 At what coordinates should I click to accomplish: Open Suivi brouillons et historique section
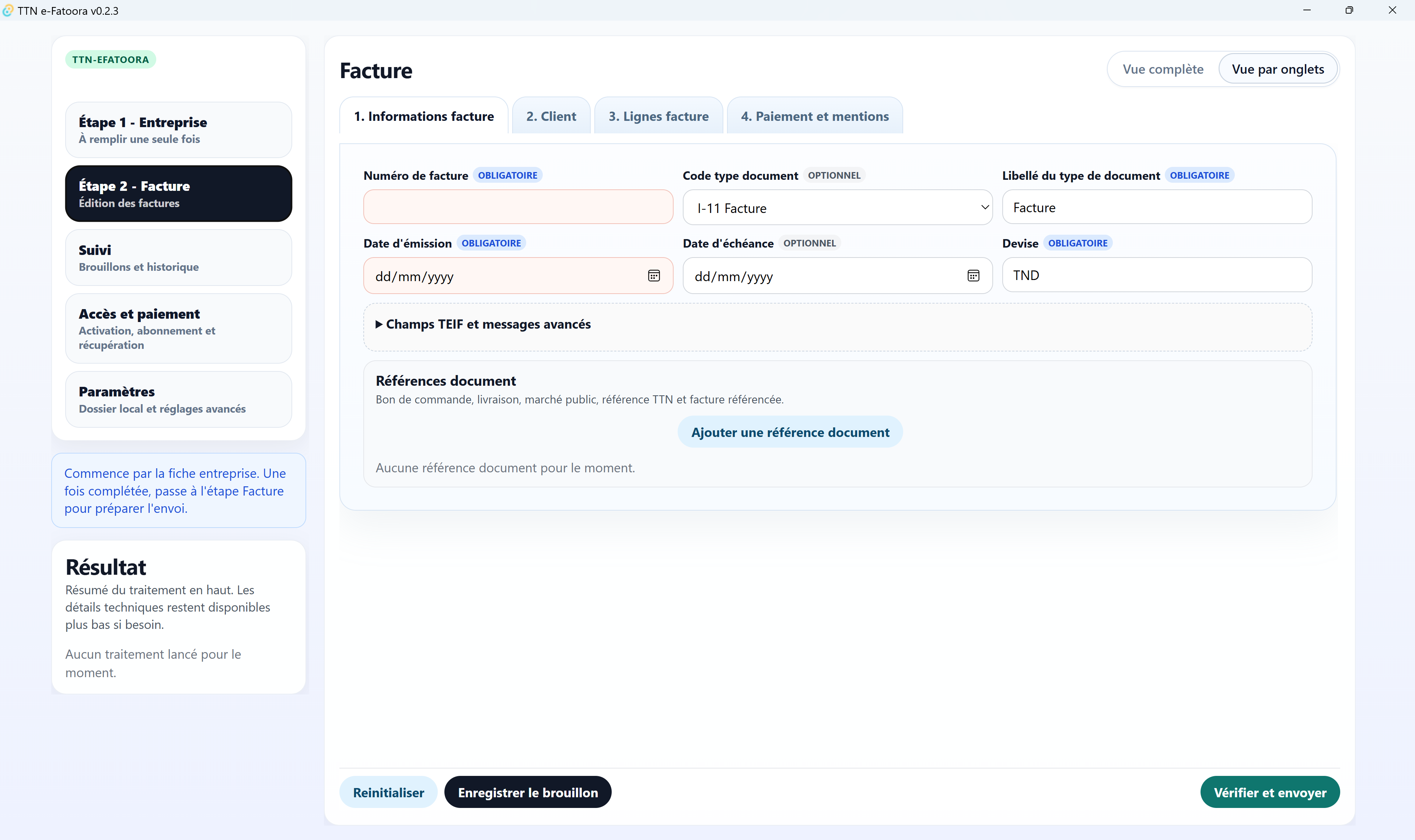click(x=178, y=258)
